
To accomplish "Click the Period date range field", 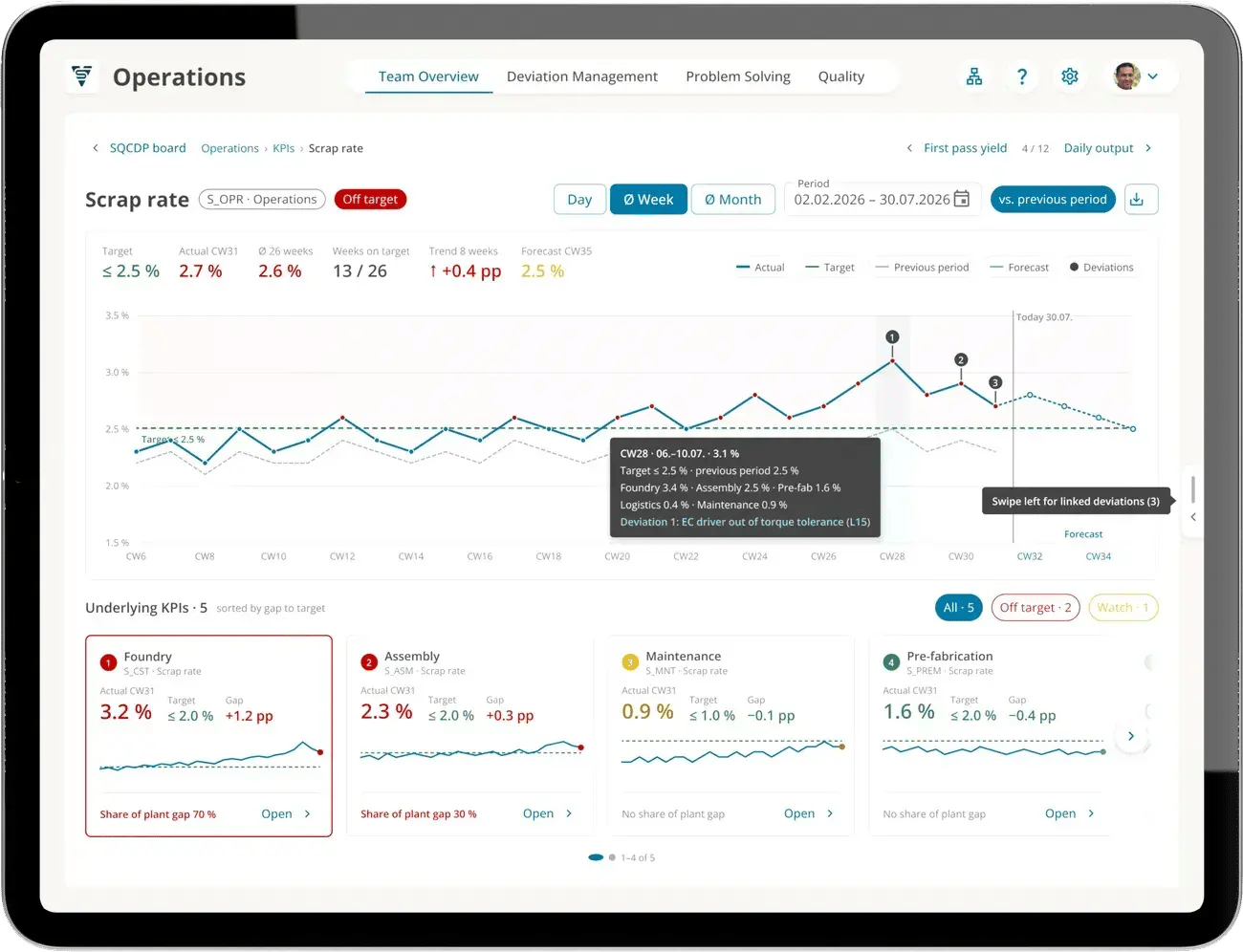I will (882, 197).
